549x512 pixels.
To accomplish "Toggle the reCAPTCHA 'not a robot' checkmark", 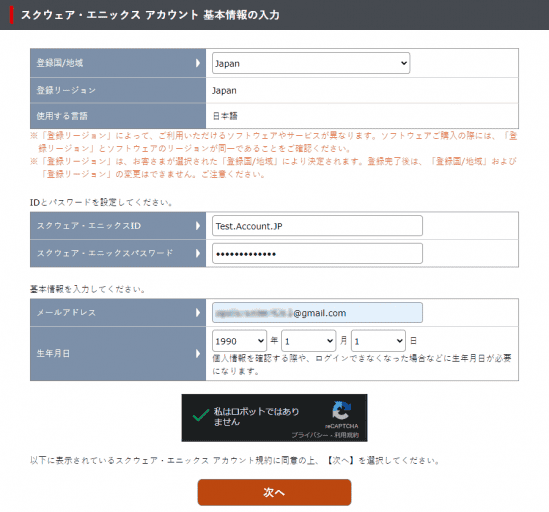I will [x=201, y=415].
